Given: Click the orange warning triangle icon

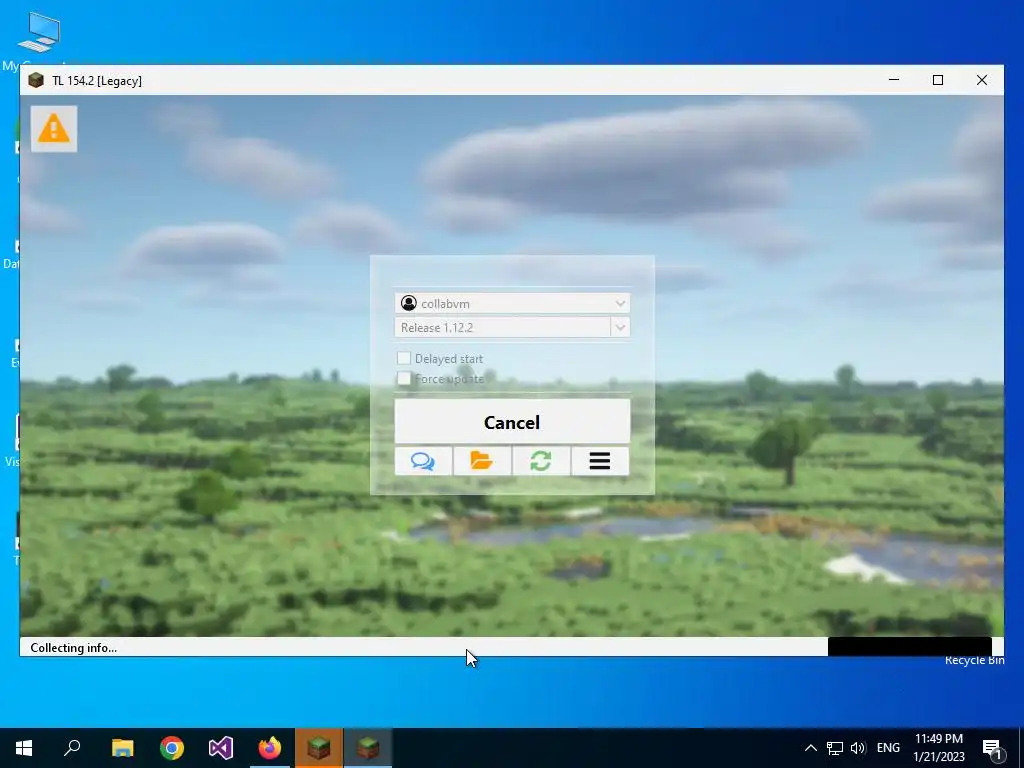Looking at the screenshot, I should [x=54, y=129].
